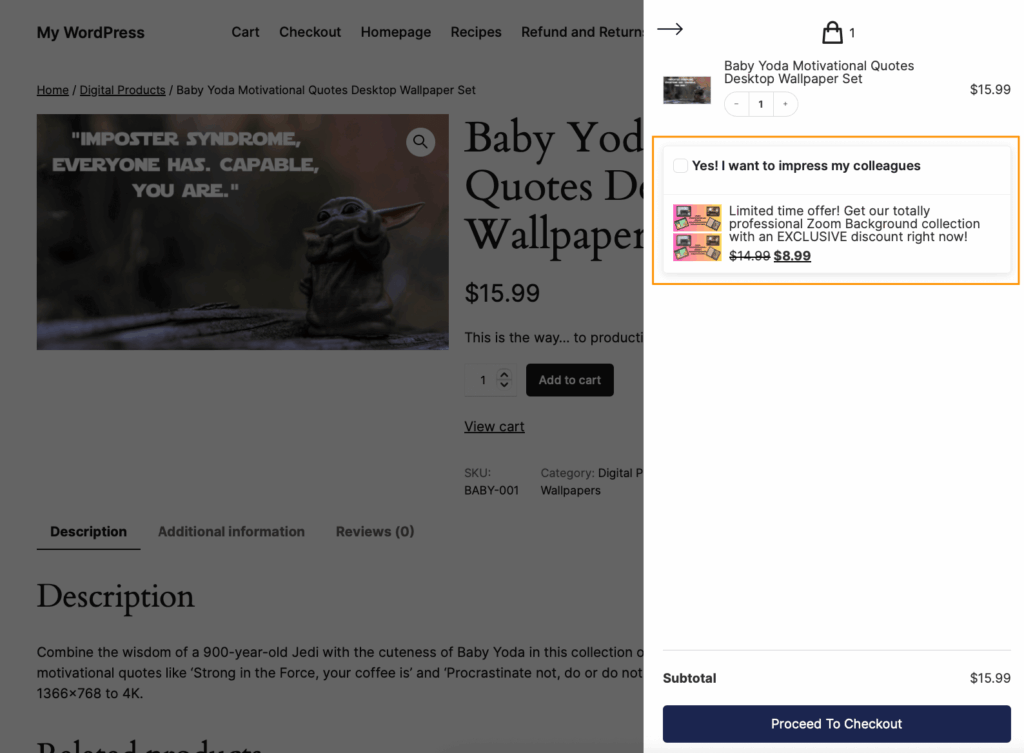Viewport: 1024px width, 753px height.
Task: Click the View cart link
Action: pos(494,426)
